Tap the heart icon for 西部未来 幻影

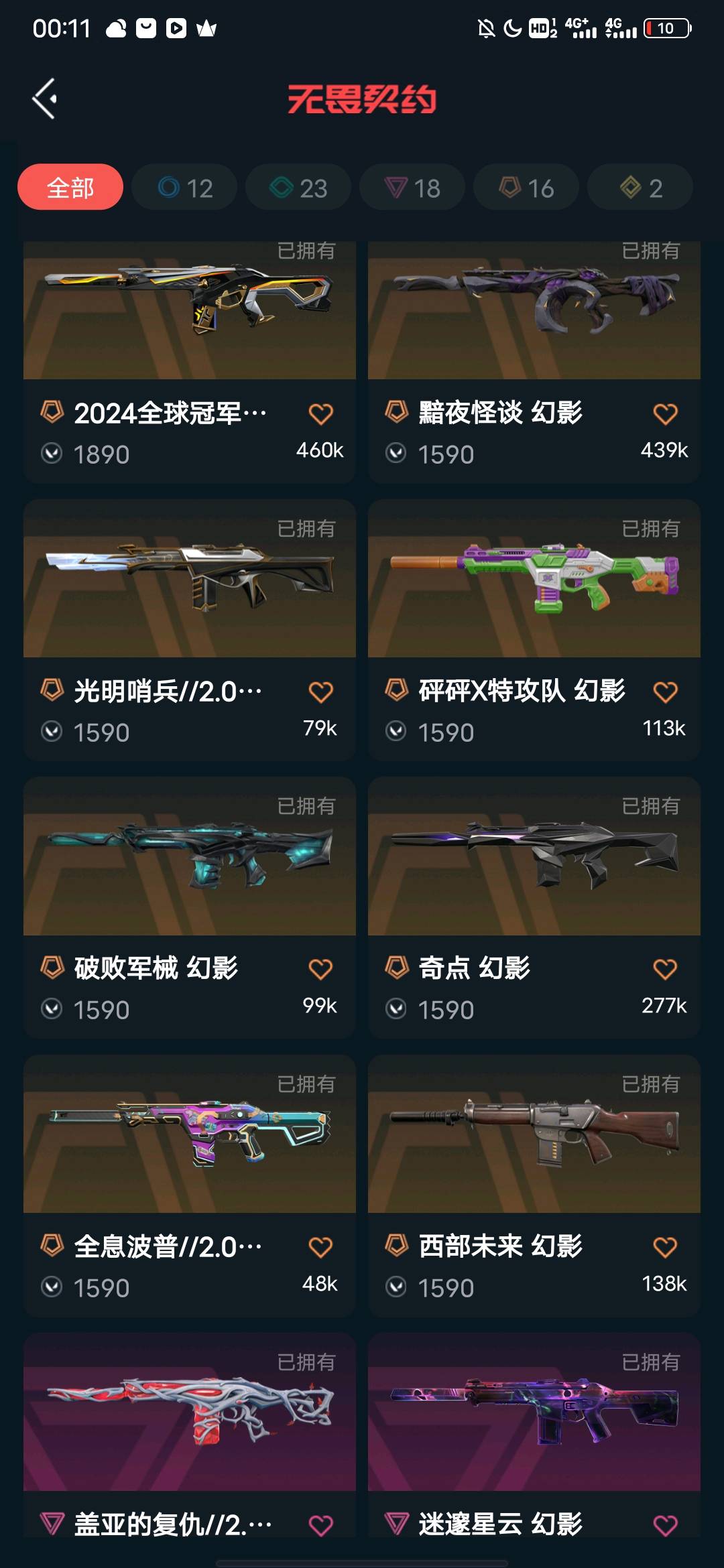pos(665,1247)
